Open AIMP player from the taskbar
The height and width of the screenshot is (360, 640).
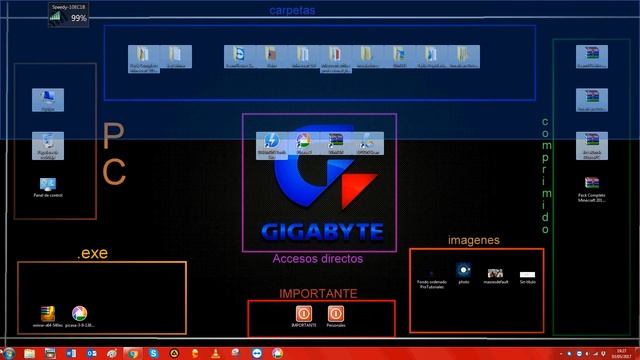pos(174,353)
